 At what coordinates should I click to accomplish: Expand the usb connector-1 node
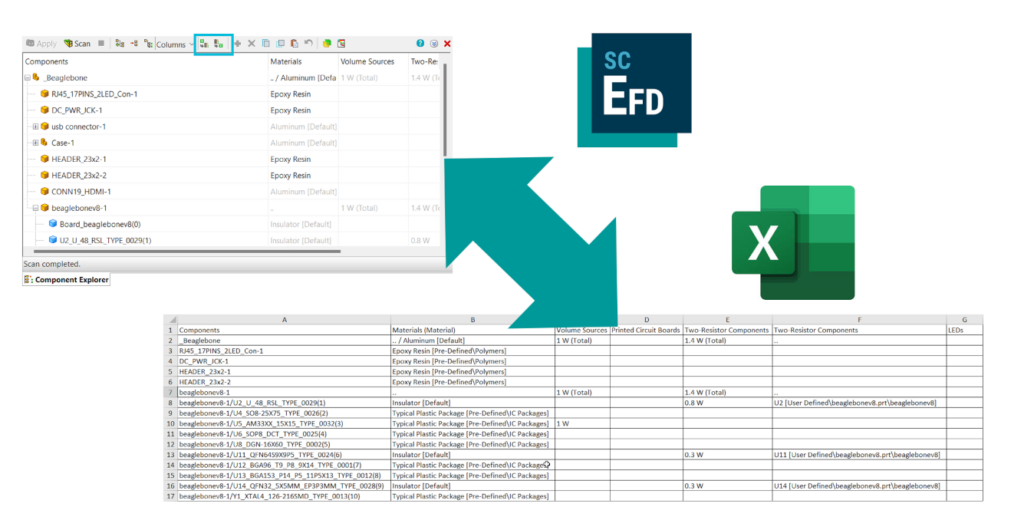36,127
